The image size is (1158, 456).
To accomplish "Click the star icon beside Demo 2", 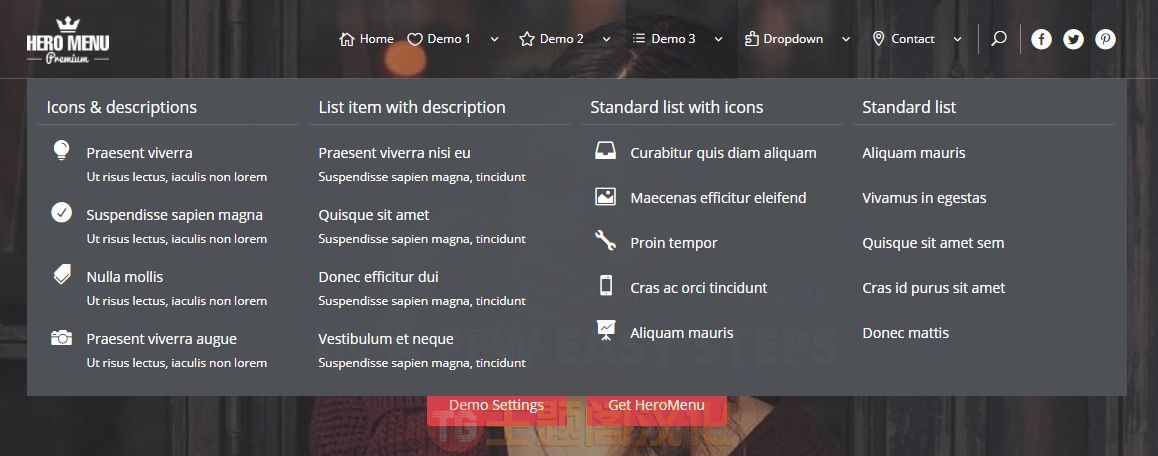I will coord(527,39).
